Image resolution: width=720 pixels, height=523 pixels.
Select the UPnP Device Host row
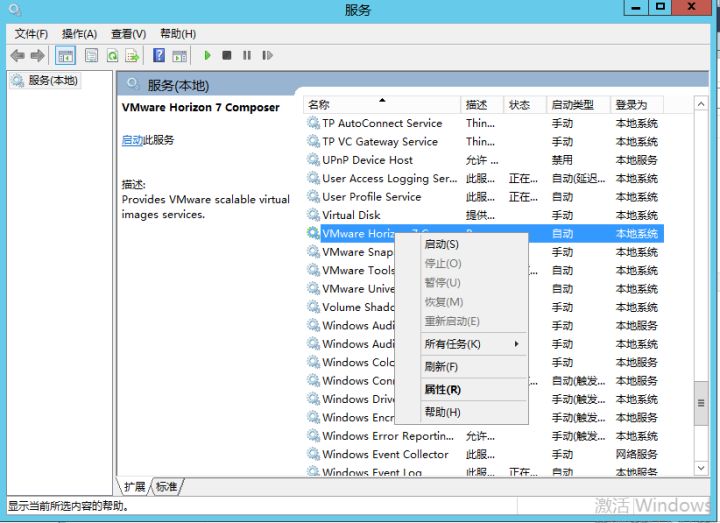[484, 160]
